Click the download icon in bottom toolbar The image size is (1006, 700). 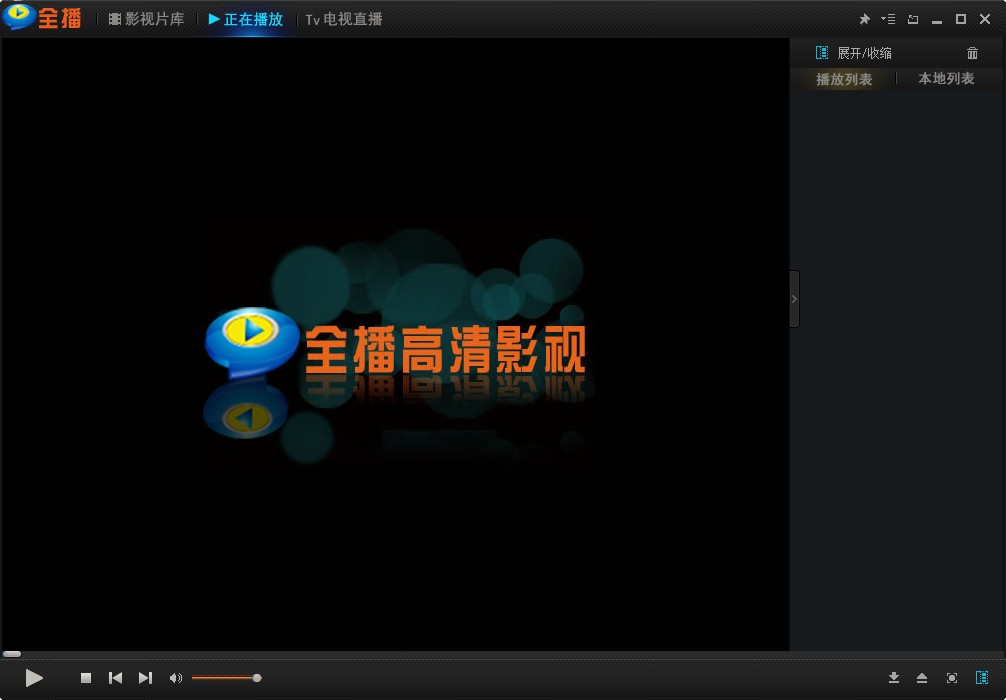tap(893, 677)
